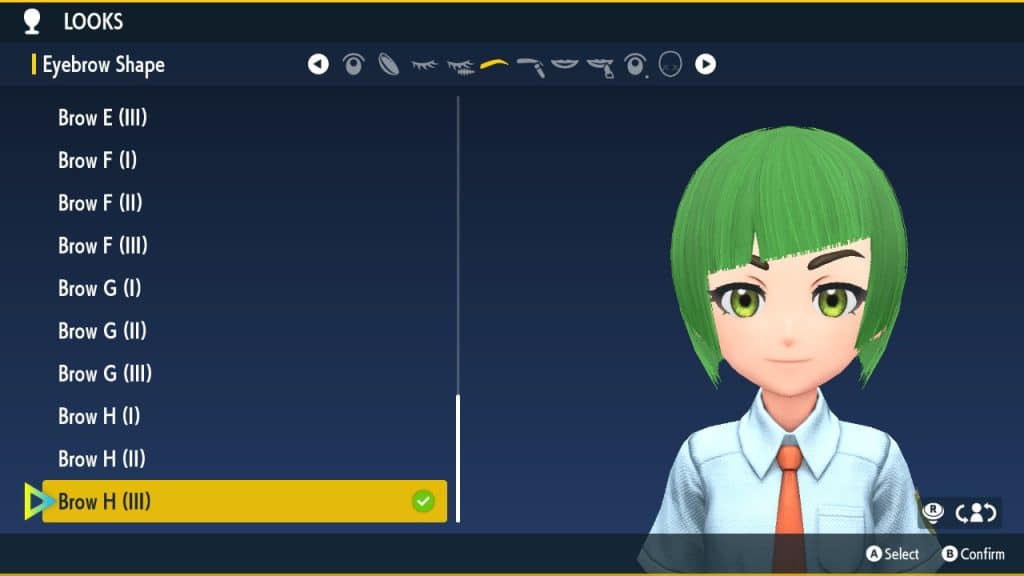Go to the next looks category arrow
Viewport: 1024px width, 576px height.
tap(705, 64)
